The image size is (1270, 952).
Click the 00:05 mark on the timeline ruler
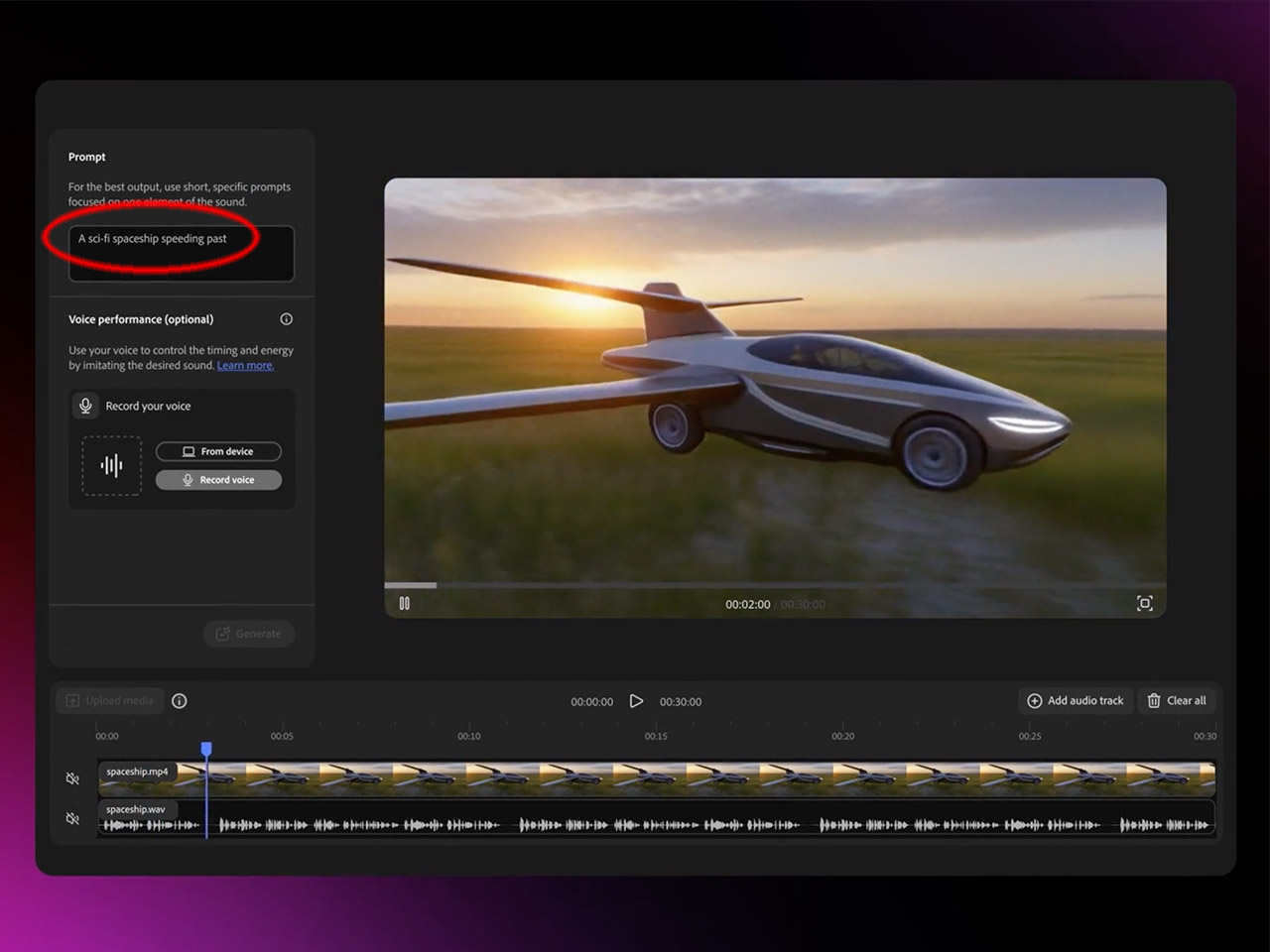282,737
